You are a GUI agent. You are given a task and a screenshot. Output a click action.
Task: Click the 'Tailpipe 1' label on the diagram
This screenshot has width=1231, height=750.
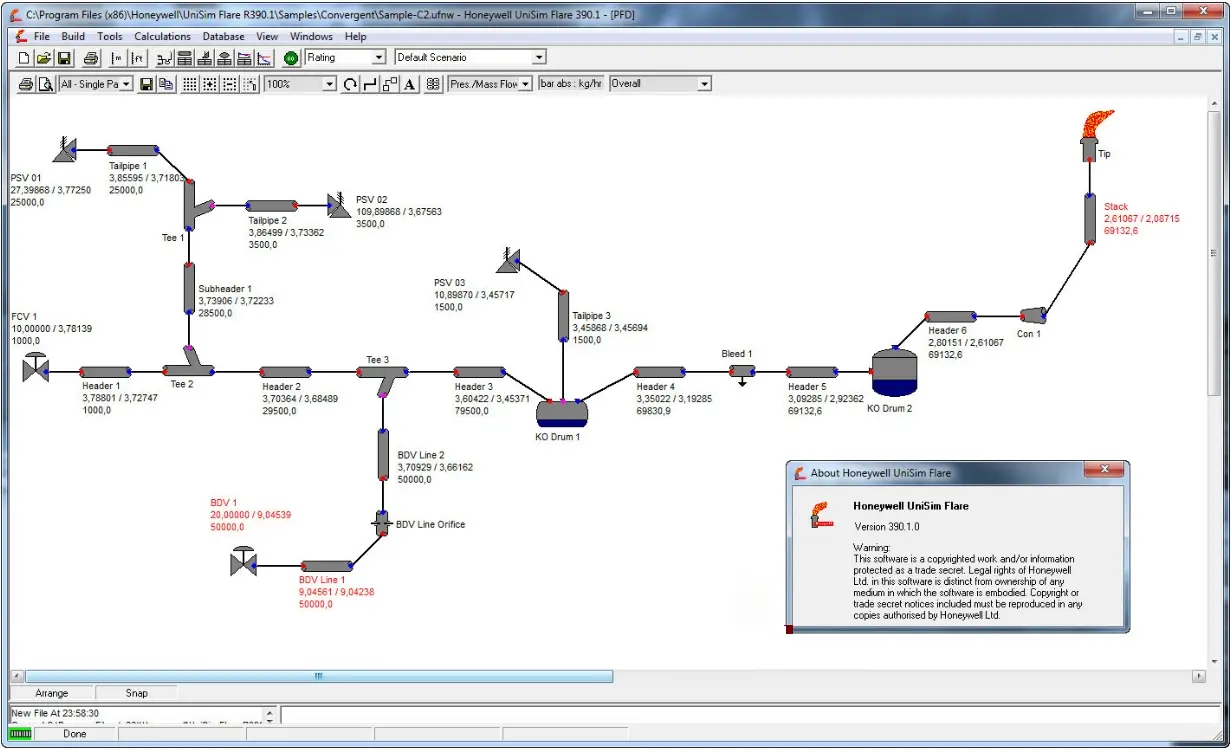(128, 166)
